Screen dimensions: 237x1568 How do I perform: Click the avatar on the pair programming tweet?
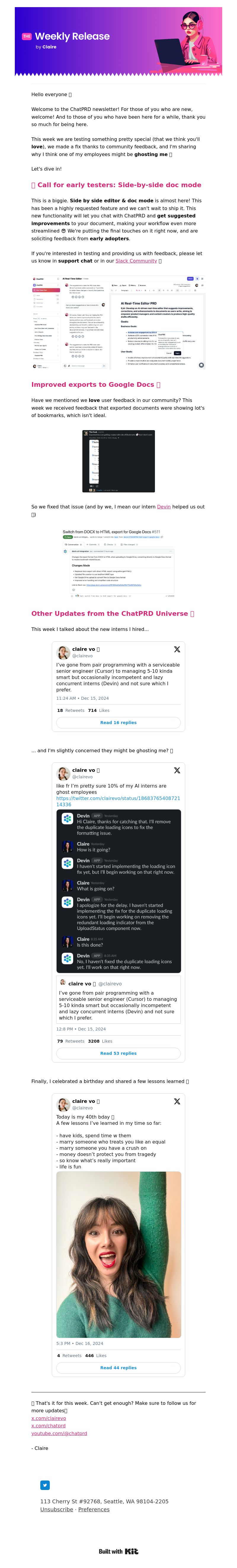[x=63, y=653]
